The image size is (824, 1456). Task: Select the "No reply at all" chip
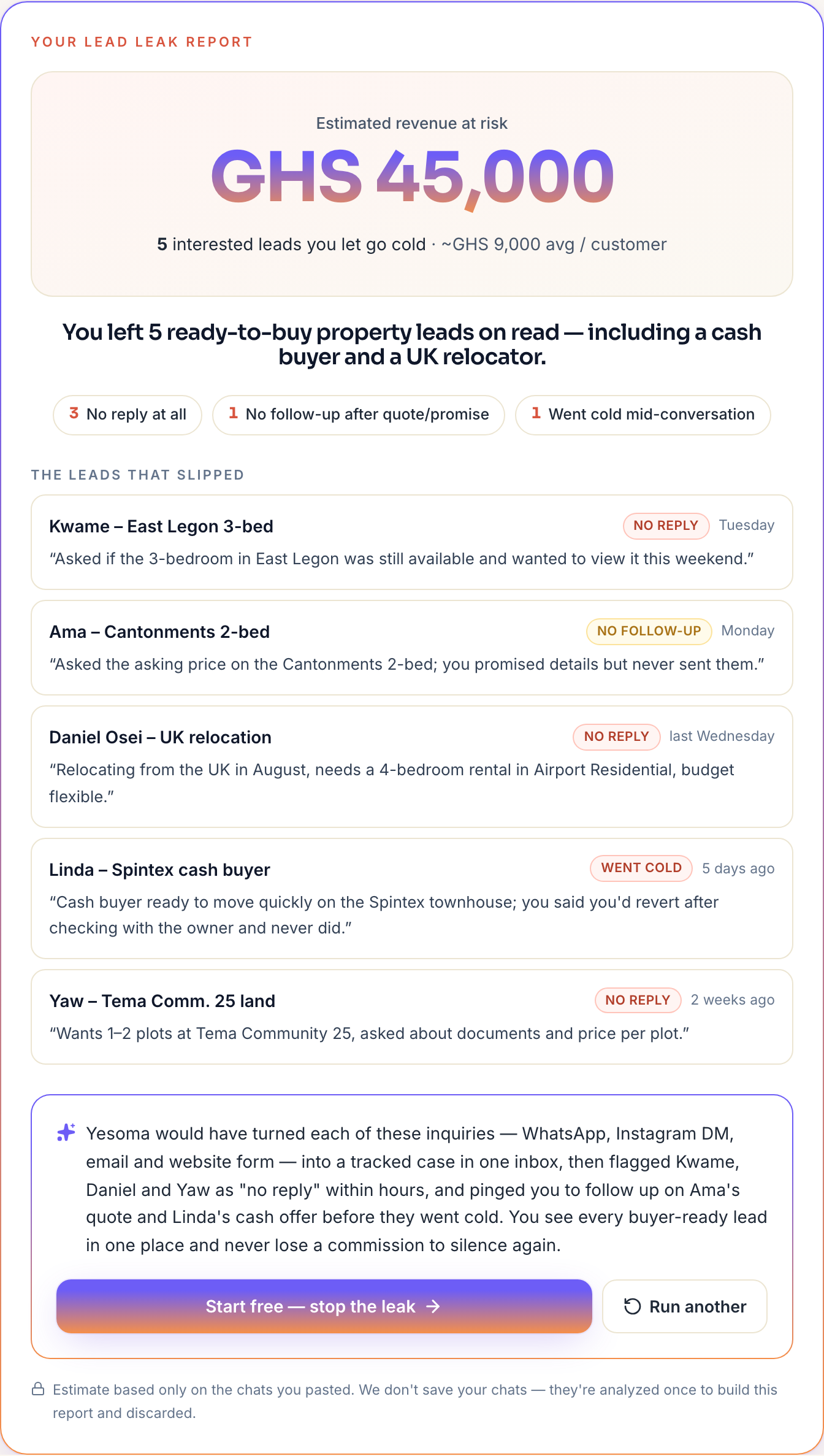click(x=128, y=415)
